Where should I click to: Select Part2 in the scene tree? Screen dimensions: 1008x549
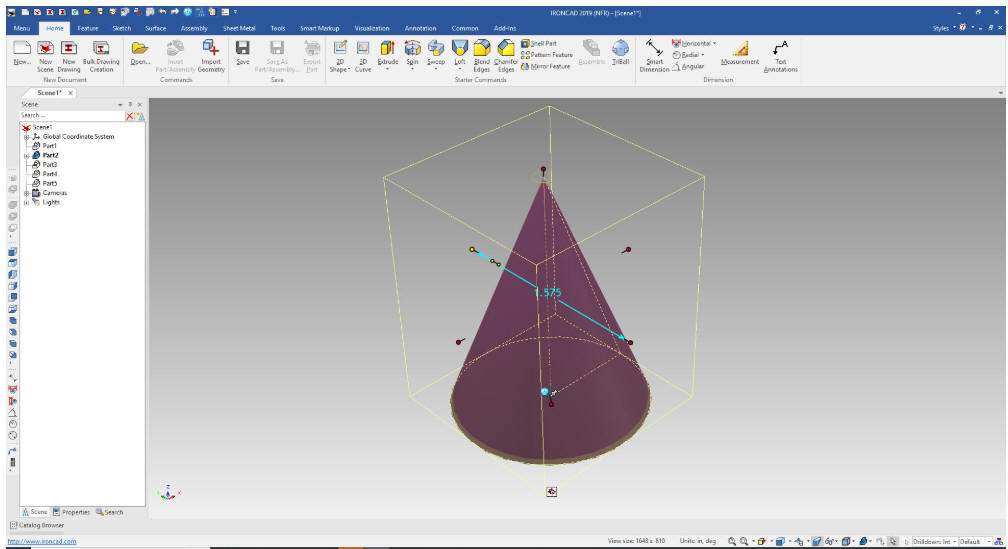49,156
